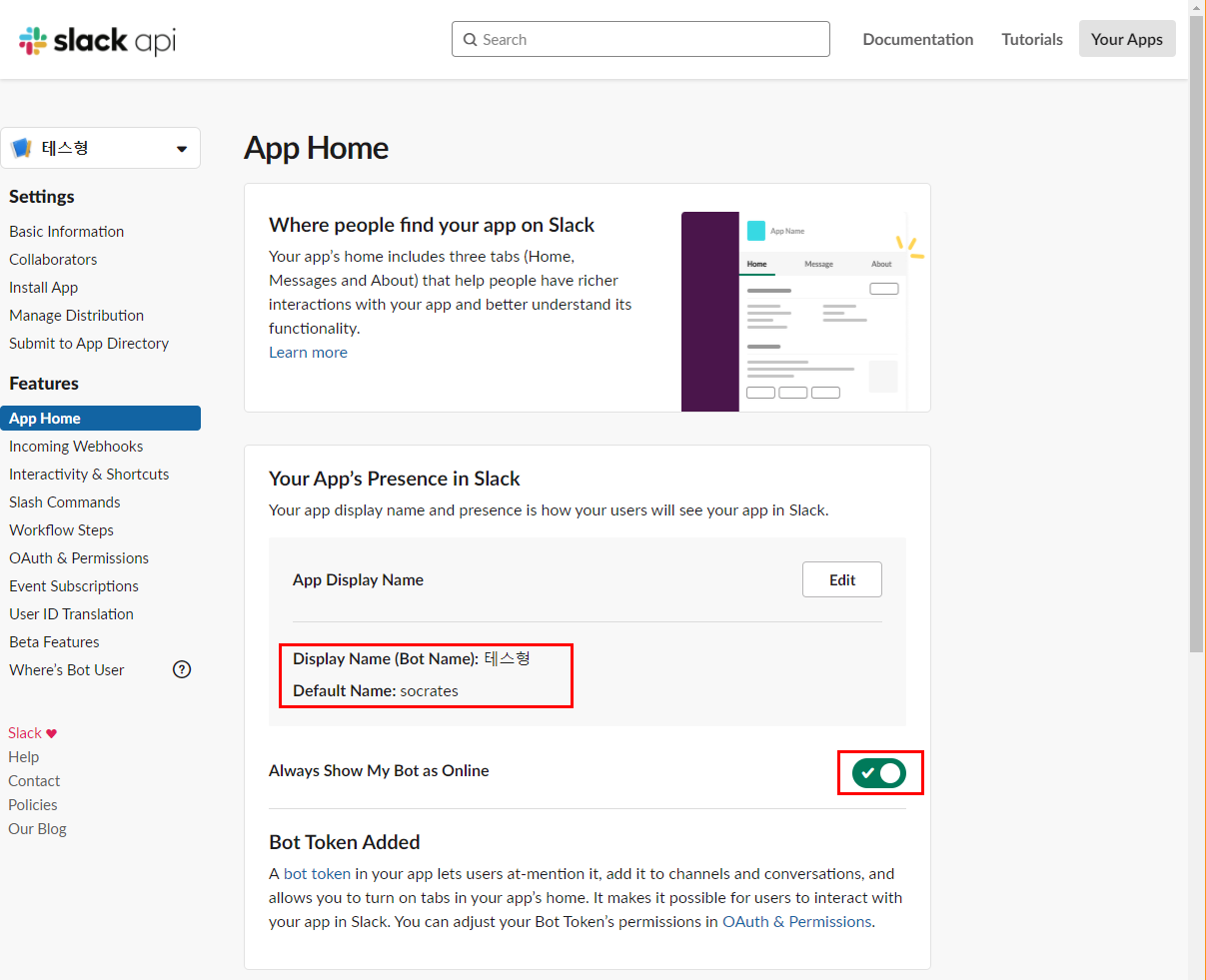Viewport: 1206px width, 980px height.
Task: Open Incoming Webhooks feature
Action: [x=76, y=447]
